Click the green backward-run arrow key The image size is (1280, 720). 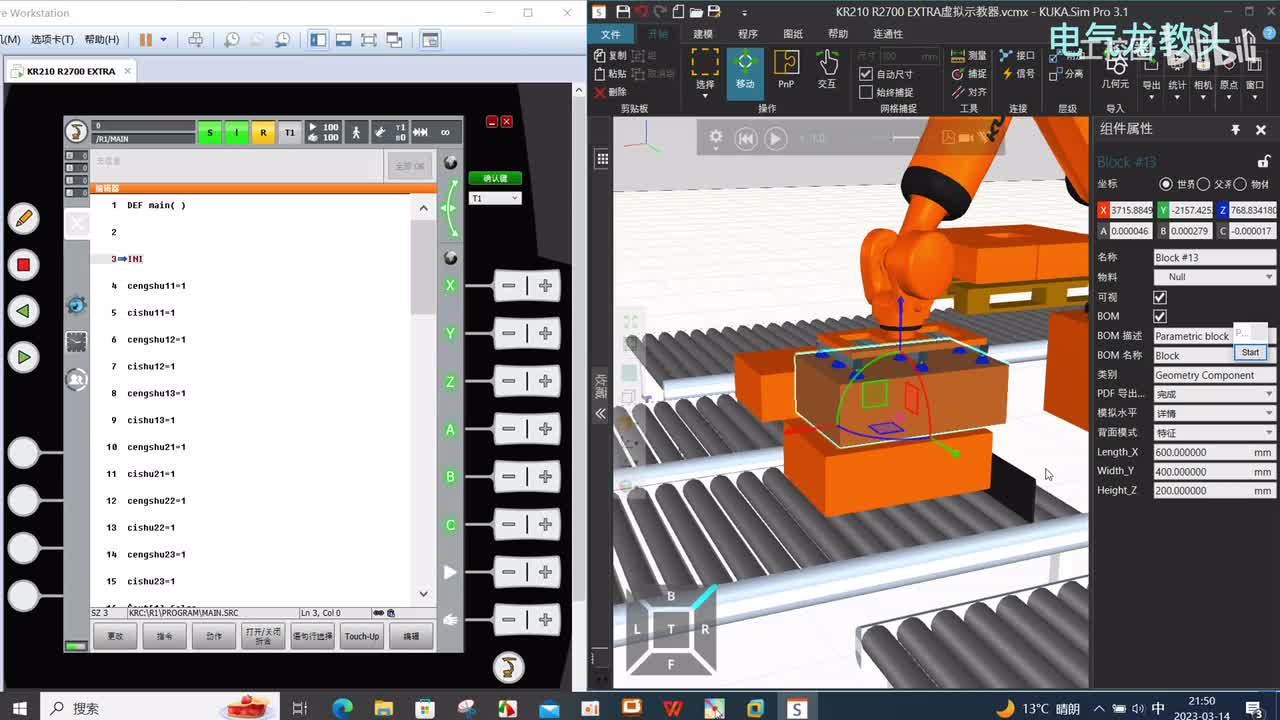pyautogui.click(x=23, y=311)
